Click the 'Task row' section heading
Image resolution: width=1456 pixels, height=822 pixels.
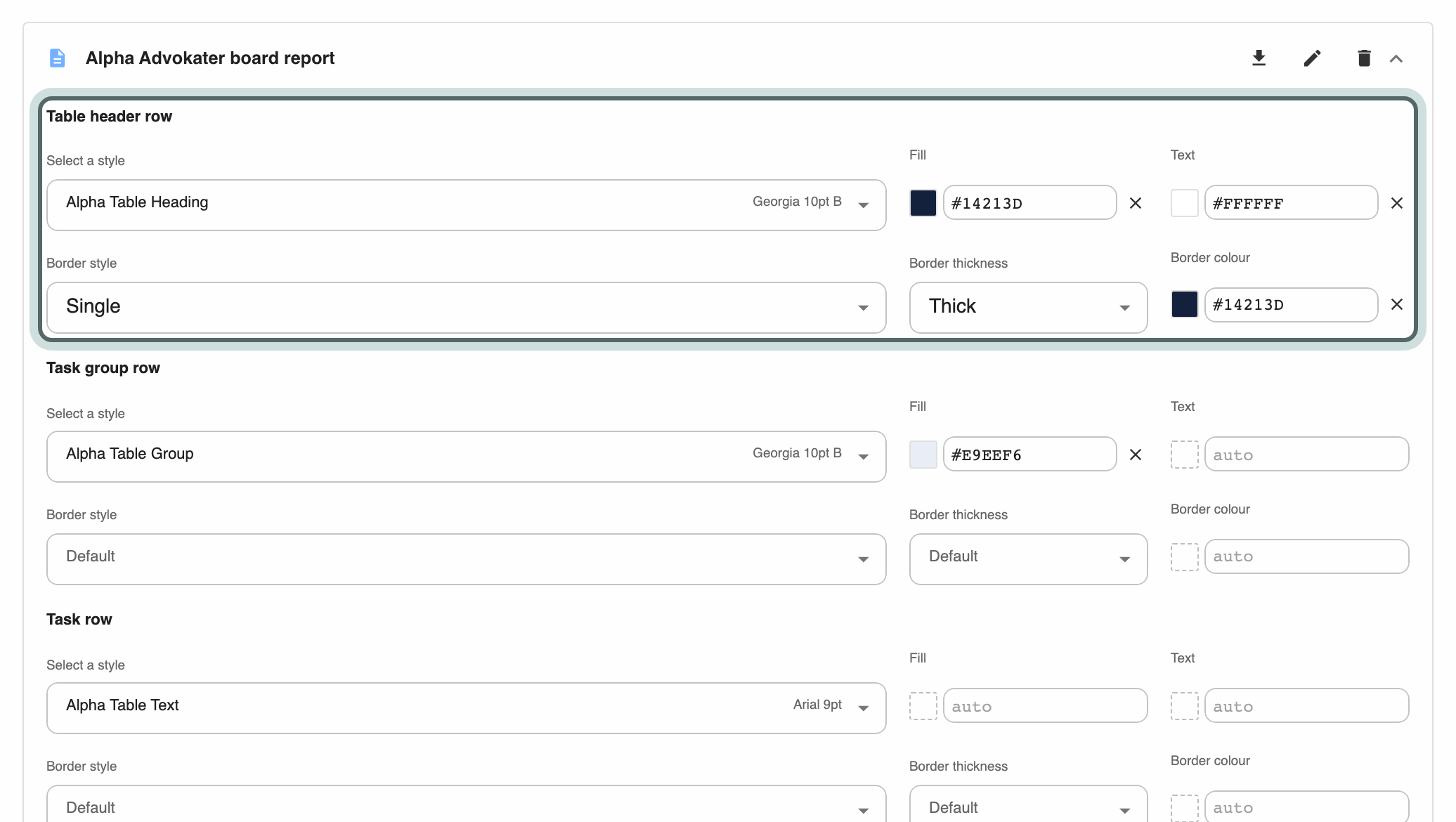[79, 620]
